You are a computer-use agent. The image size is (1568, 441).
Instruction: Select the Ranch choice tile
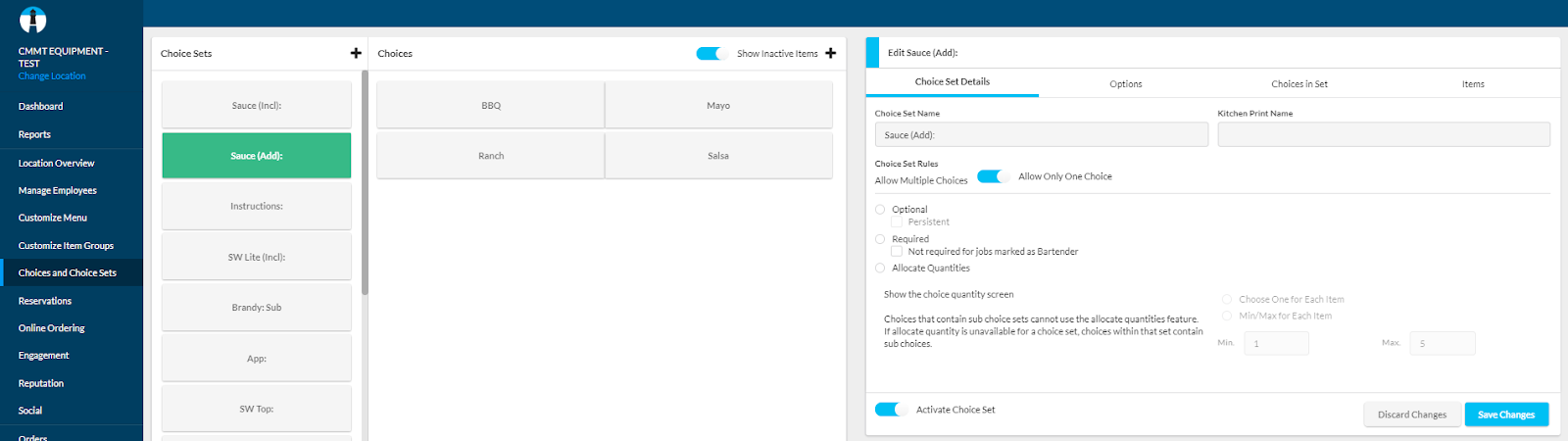(491, 156)
